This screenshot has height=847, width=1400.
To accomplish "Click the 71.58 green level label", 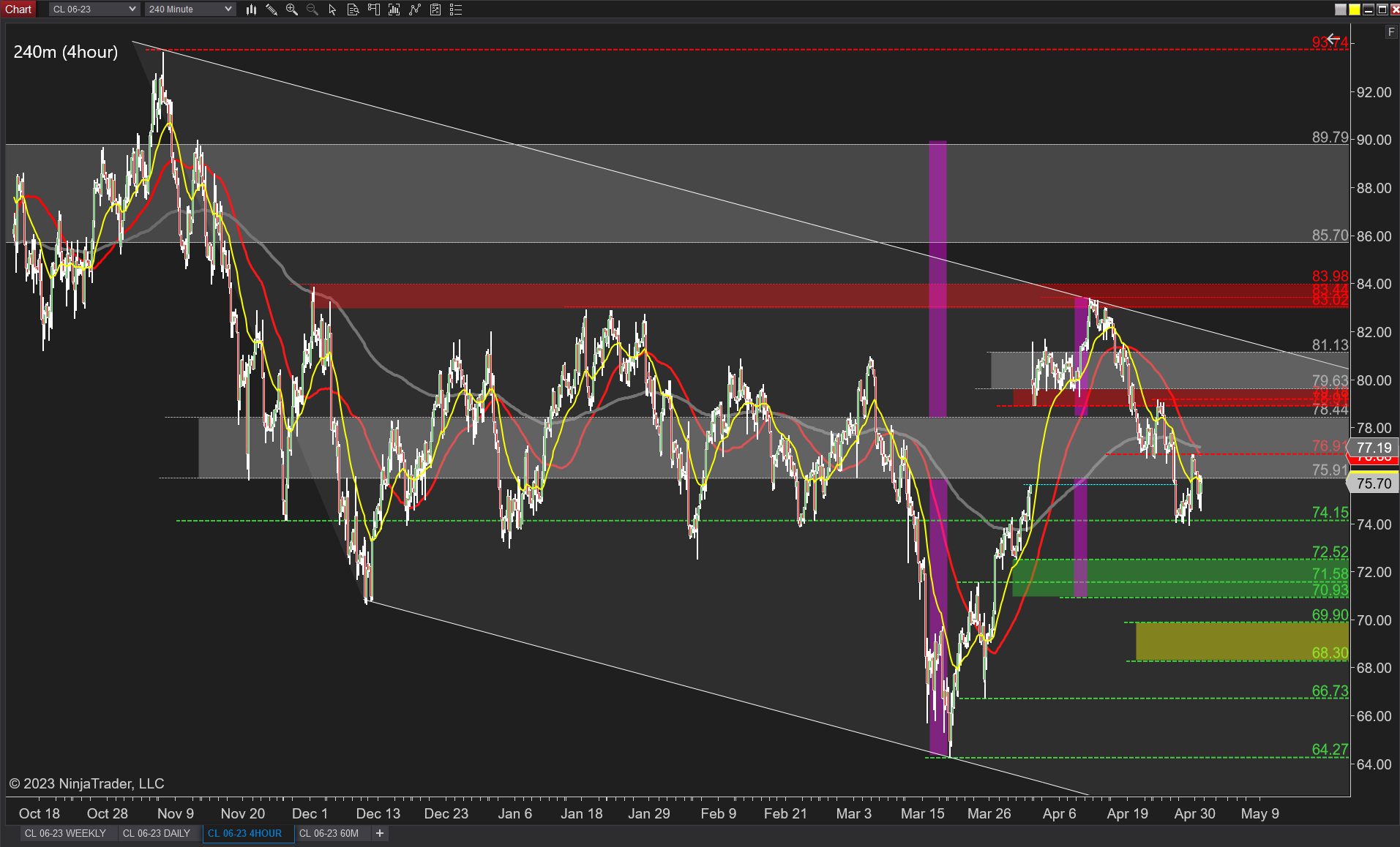I will pyautogui.click(x=1330, y=574).
